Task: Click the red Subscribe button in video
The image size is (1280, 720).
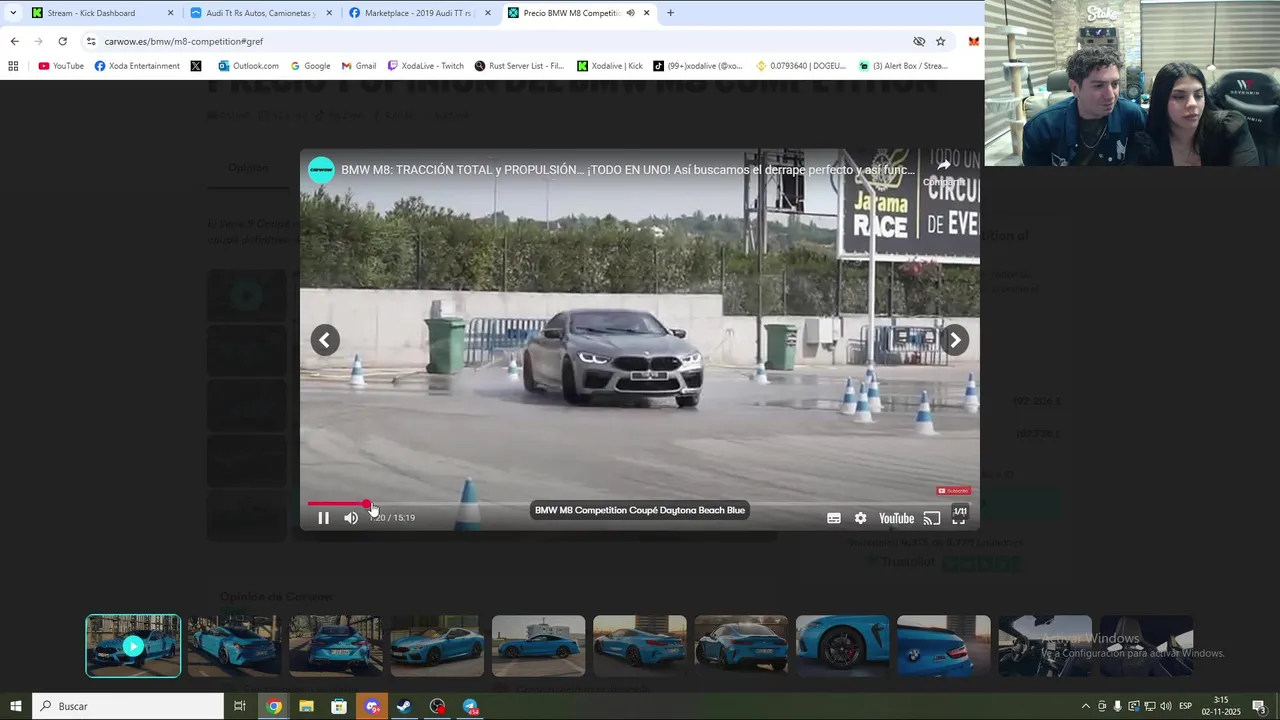Action: point(954,491)
